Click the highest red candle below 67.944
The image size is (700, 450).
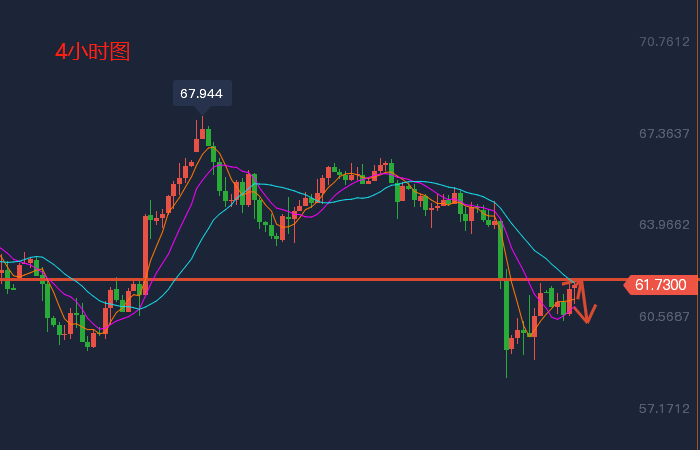click(201, 132)
